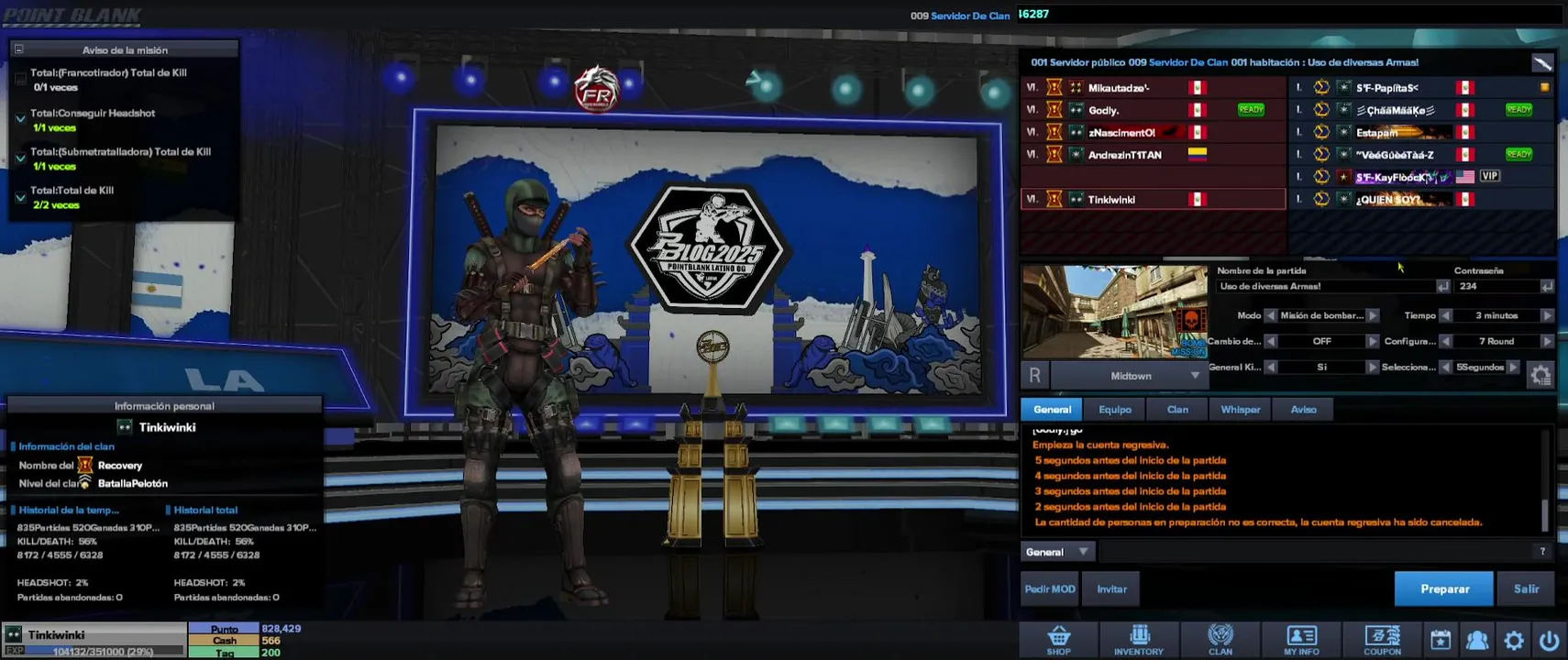Click the Pedir MOD button
Screen dimensions: 1568x660
(x=1050, y=588)
